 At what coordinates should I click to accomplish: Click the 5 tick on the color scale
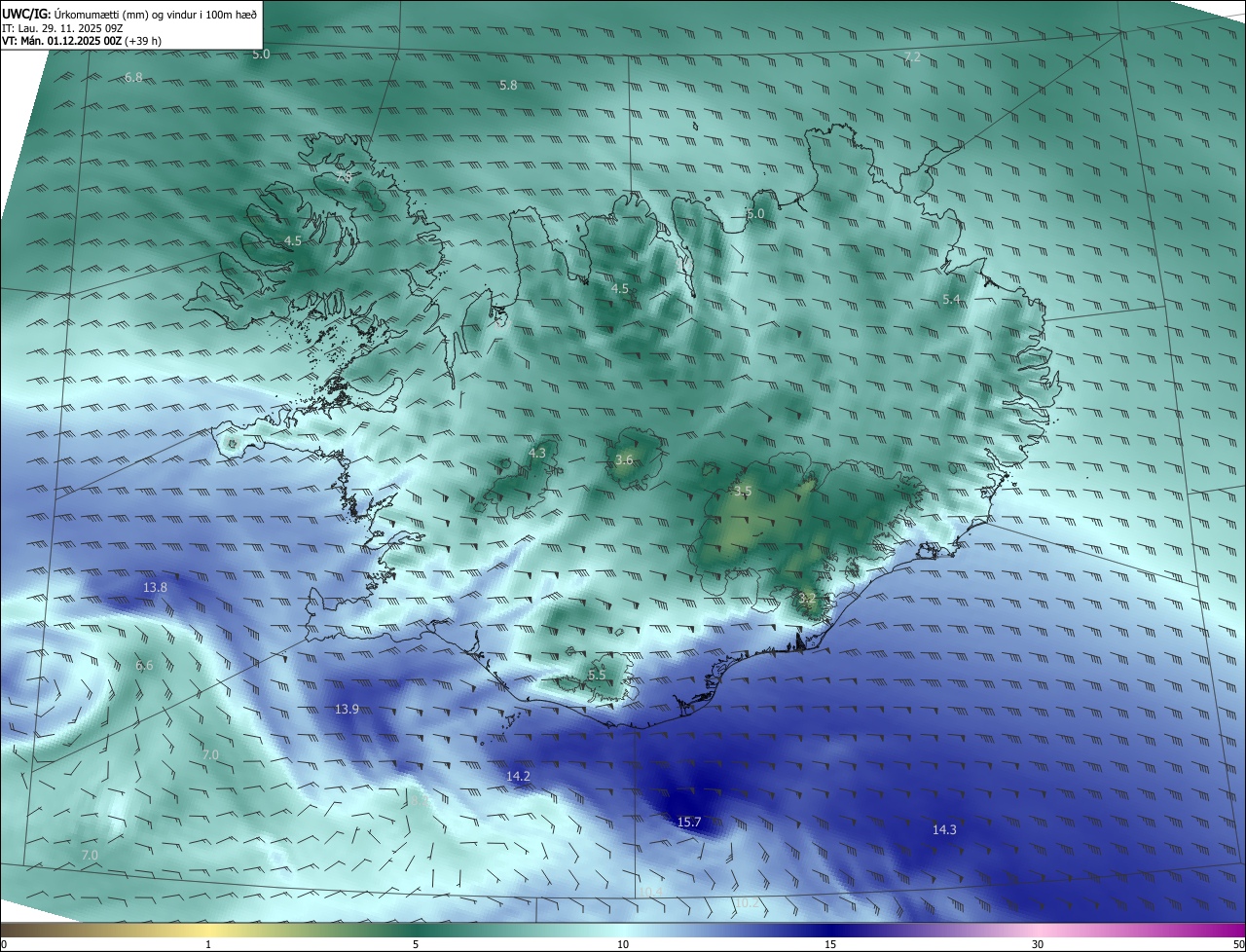point(416,944)
